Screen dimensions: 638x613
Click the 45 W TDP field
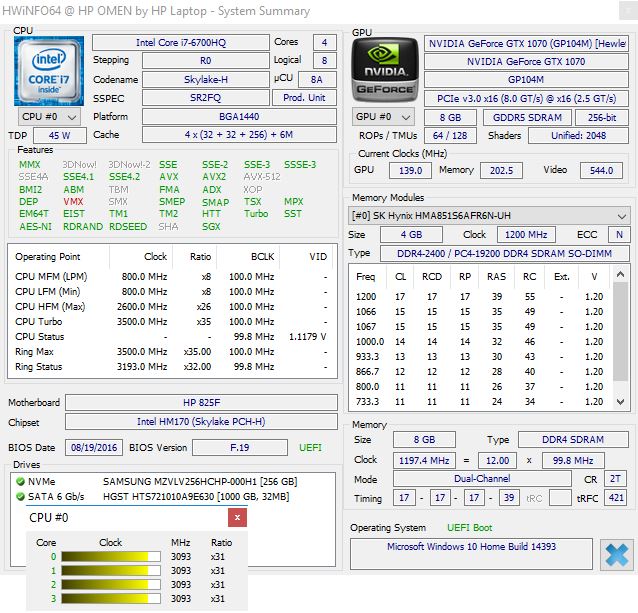tap(60, 135)
